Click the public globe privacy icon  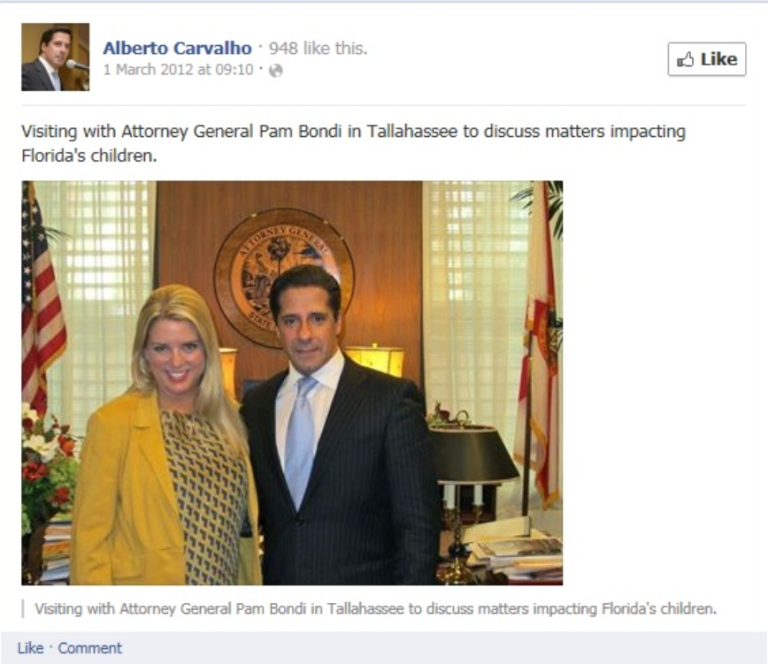276,71
